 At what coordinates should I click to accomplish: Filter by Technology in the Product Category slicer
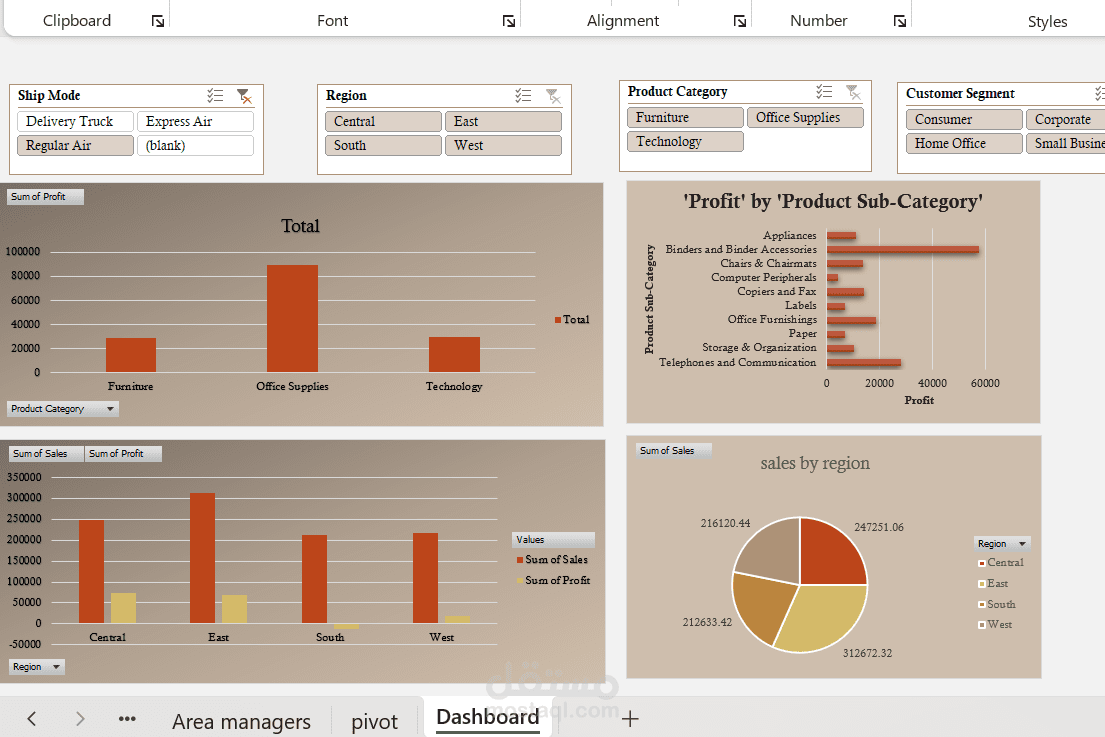pos(684,141)
